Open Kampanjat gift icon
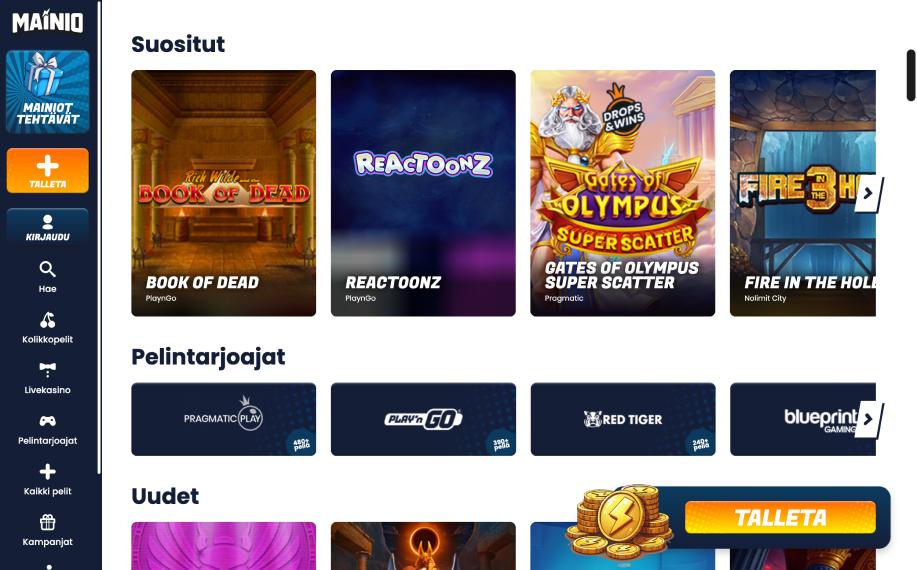 (47, 522)
